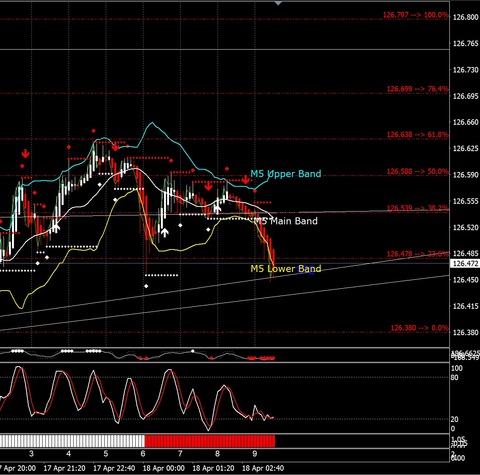480x475 pixels.
Task: Click red down arrow beside M5 Upper Band label
Action: [x=246, y=180]
